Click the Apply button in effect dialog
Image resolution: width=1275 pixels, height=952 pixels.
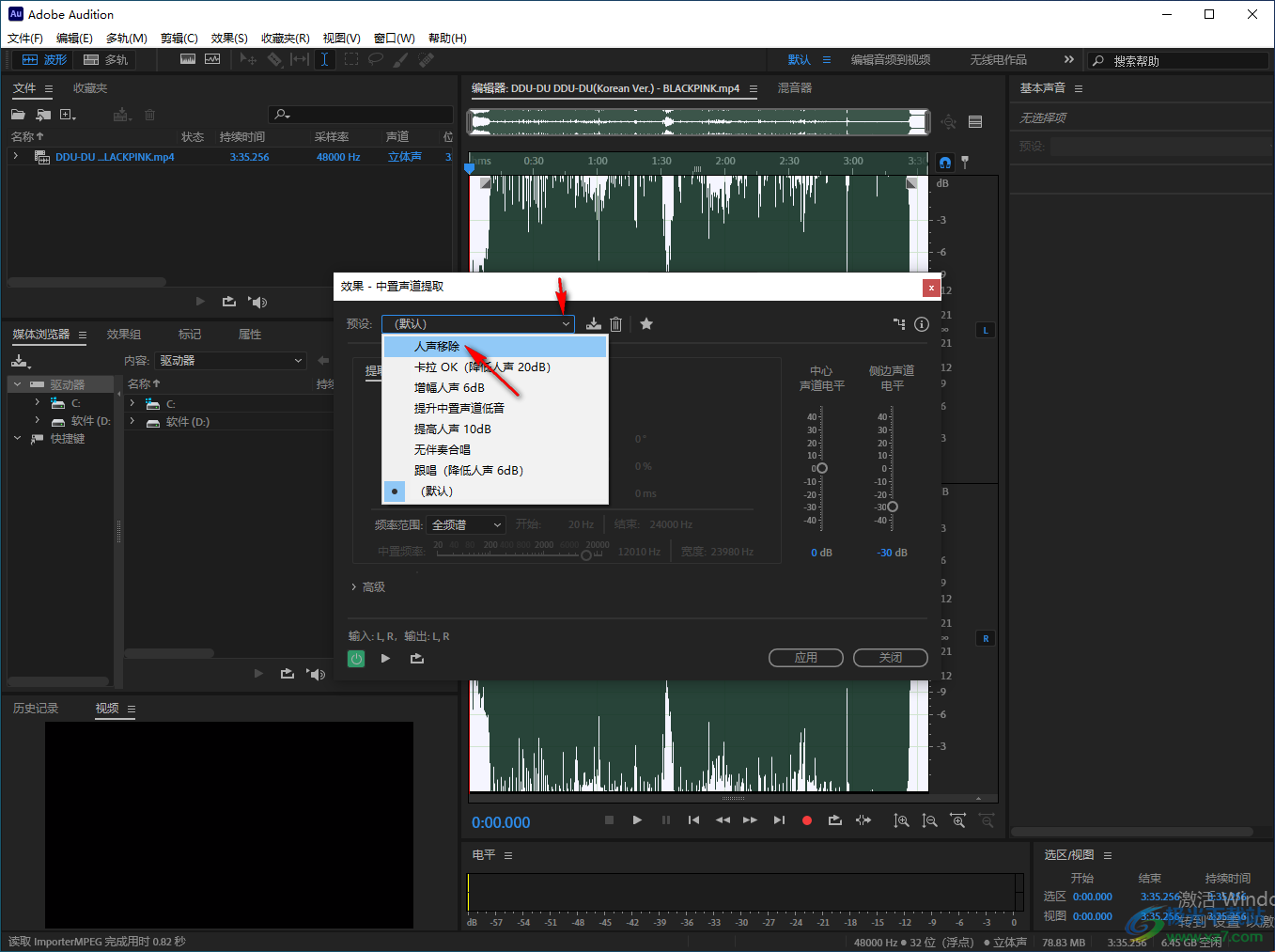click(x=805, y=658)
